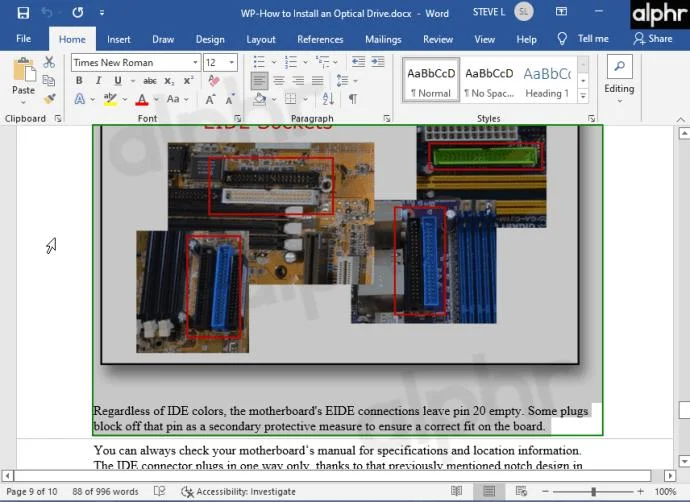Viewport: 690px width, 502px height.
Task: Apply Superscript formatting
Action: click(x=188, y=81)
